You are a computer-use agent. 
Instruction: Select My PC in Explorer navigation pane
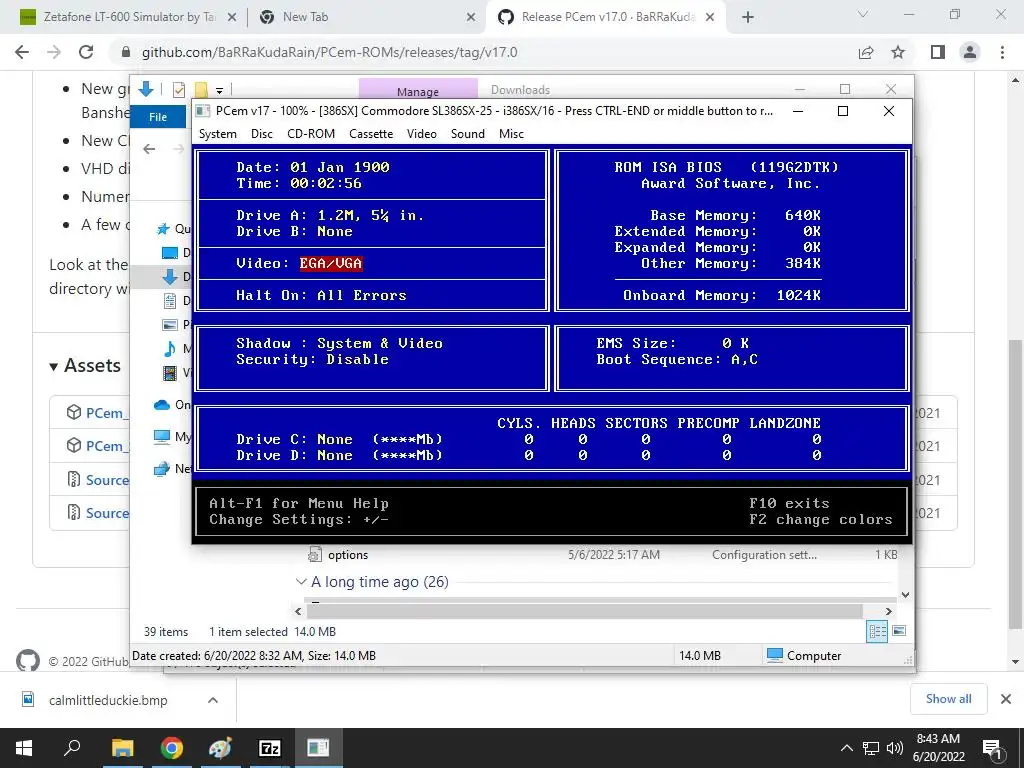click(x=172, y=437)
